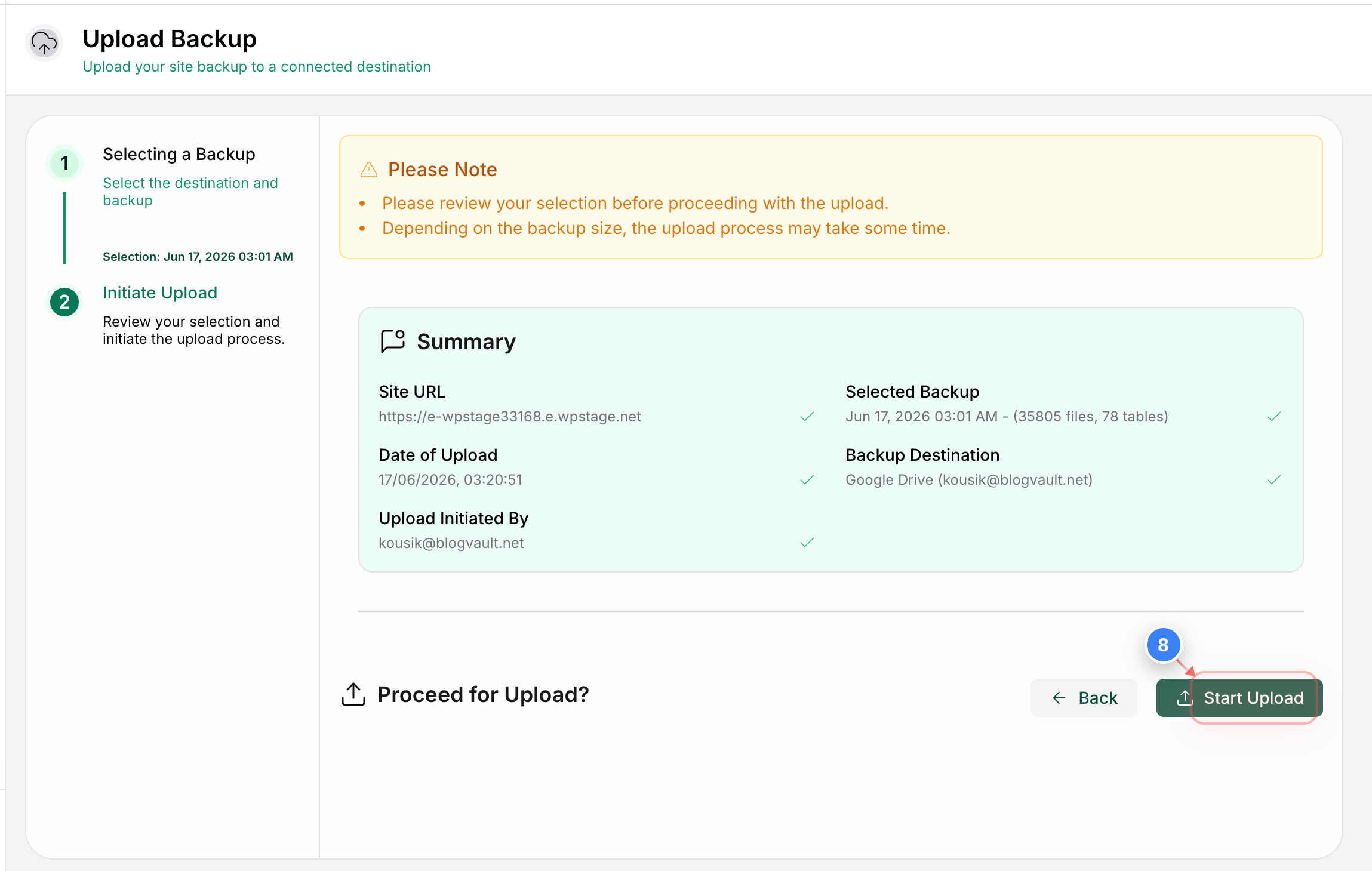Image resolution: width=1372 pixels, height=871 pixels.
Task: Click Google Drive (kousik@blogvault.net) destination text
Action: coord(969,480)
